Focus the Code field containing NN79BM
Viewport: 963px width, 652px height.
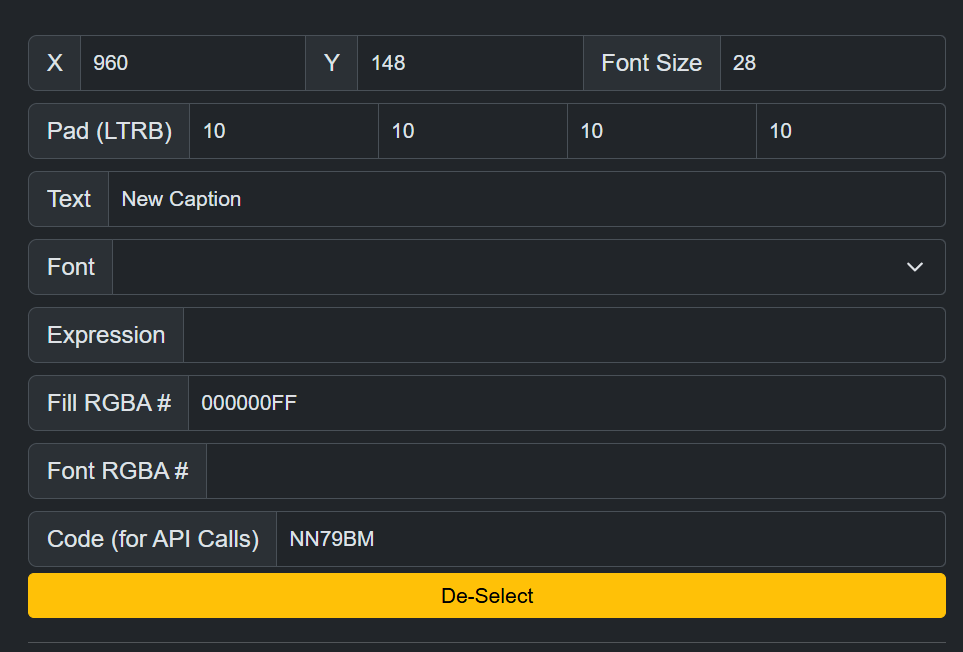(610, 539)
